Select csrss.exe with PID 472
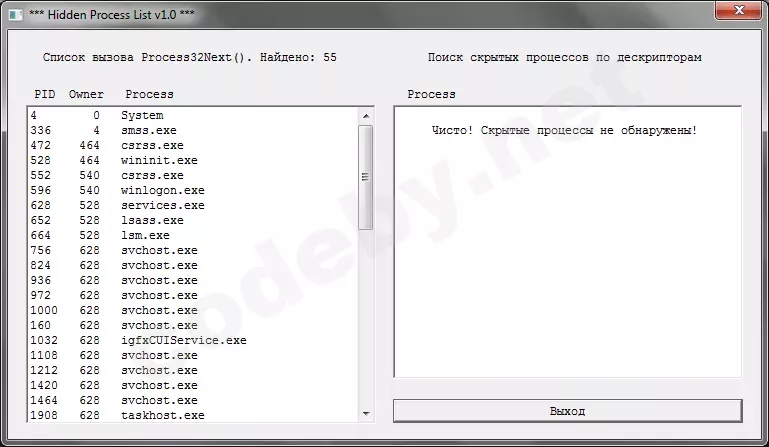 (194, 145)
